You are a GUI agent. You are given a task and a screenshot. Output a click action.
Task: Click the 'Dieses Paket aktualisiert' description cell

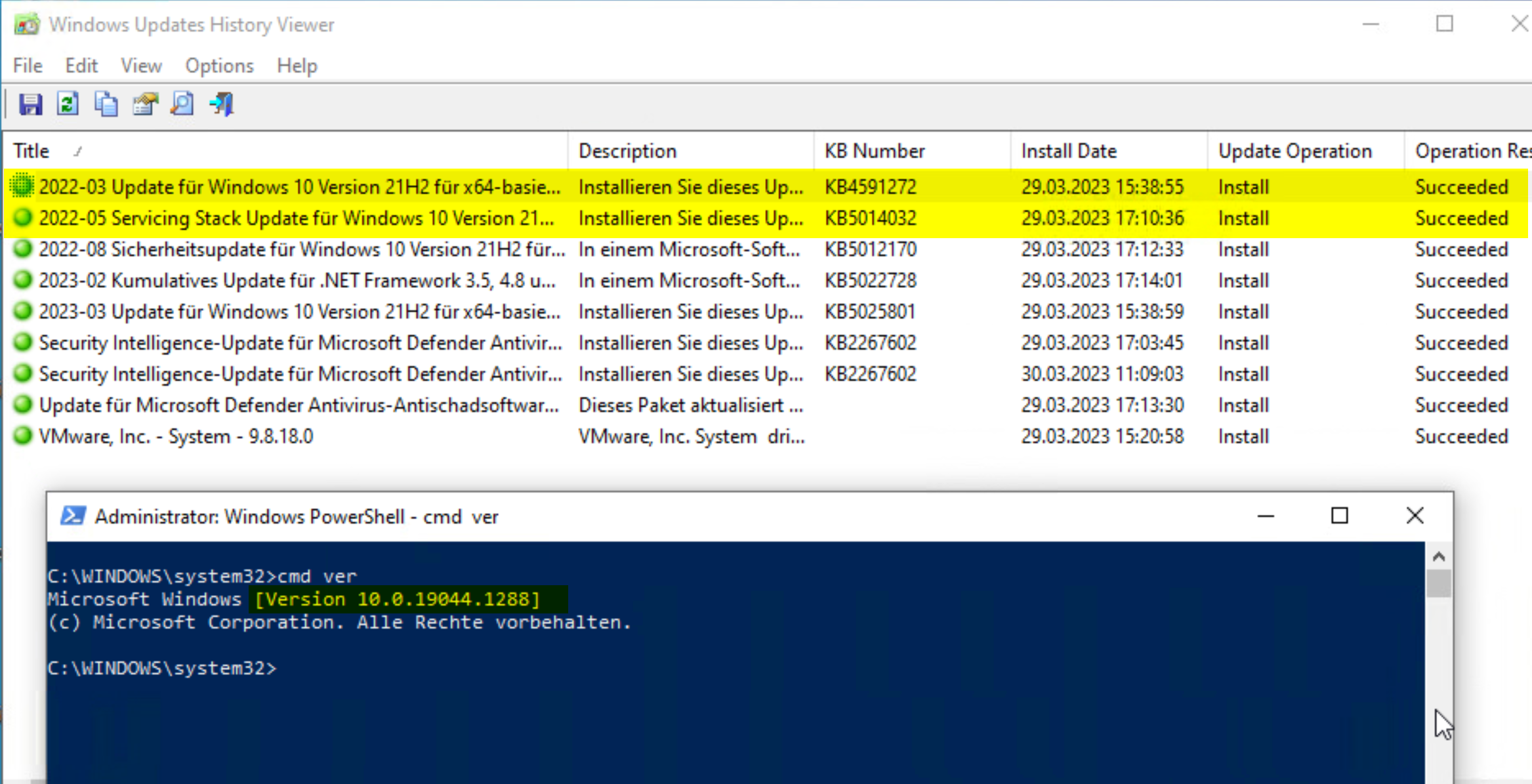(x=691, y=405)
